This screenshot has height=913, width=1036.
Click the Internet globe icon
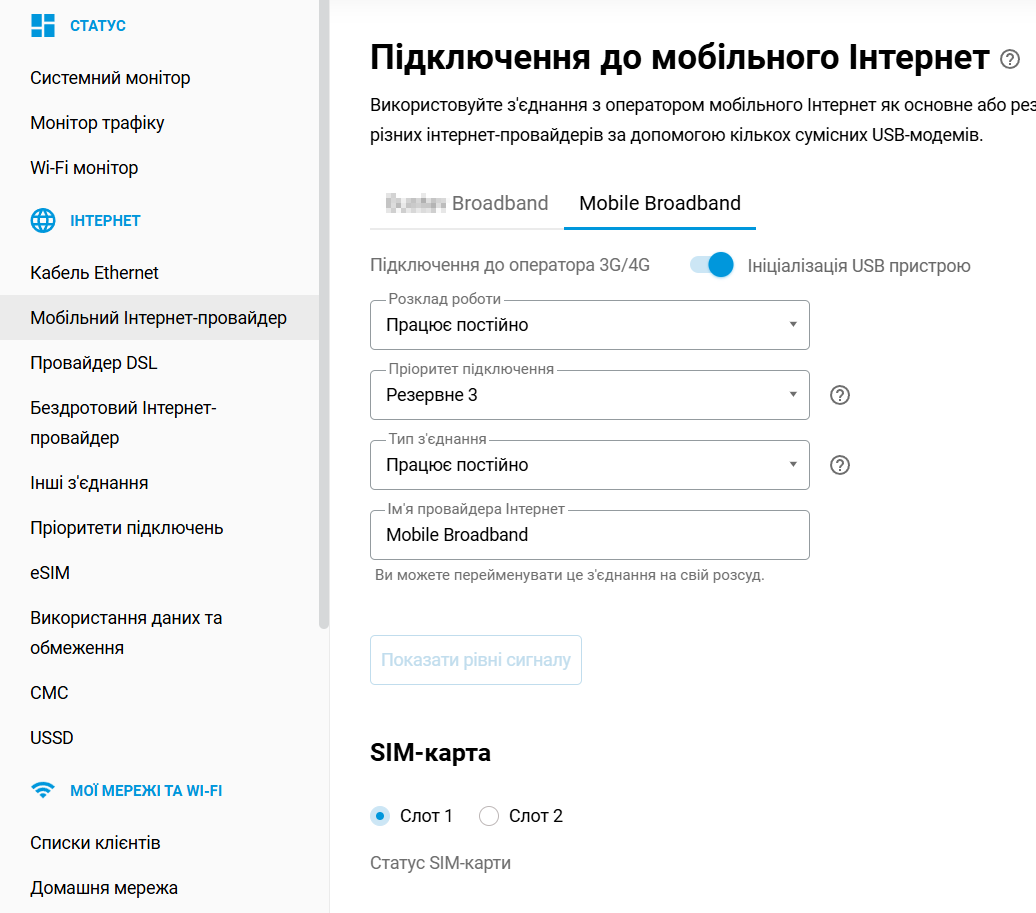[43, 221]
